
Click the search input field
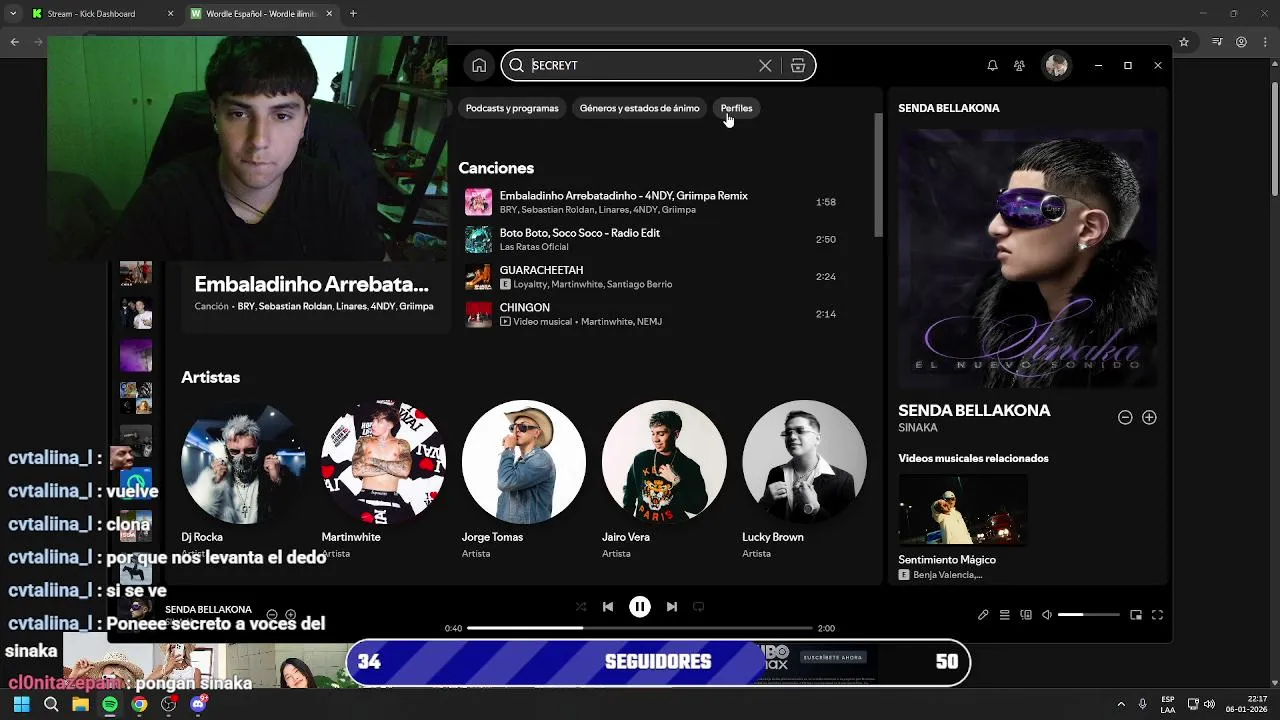click(640, 65)
